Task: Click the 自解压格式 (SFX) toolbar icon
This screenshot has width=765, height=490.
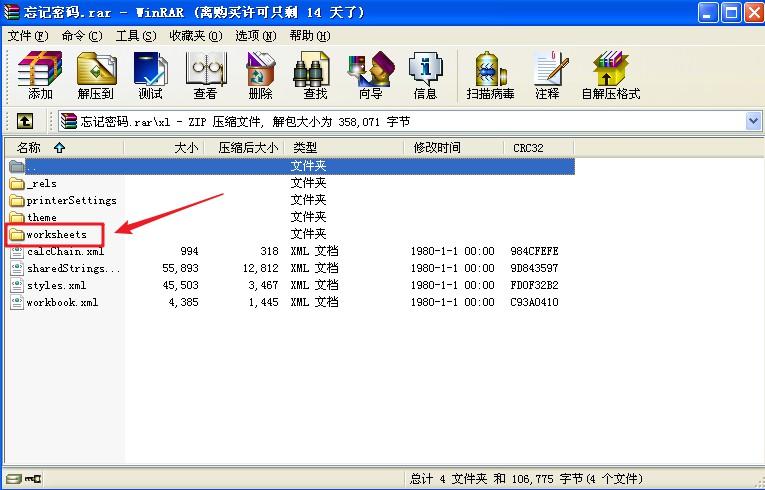Action: point(610,75)
